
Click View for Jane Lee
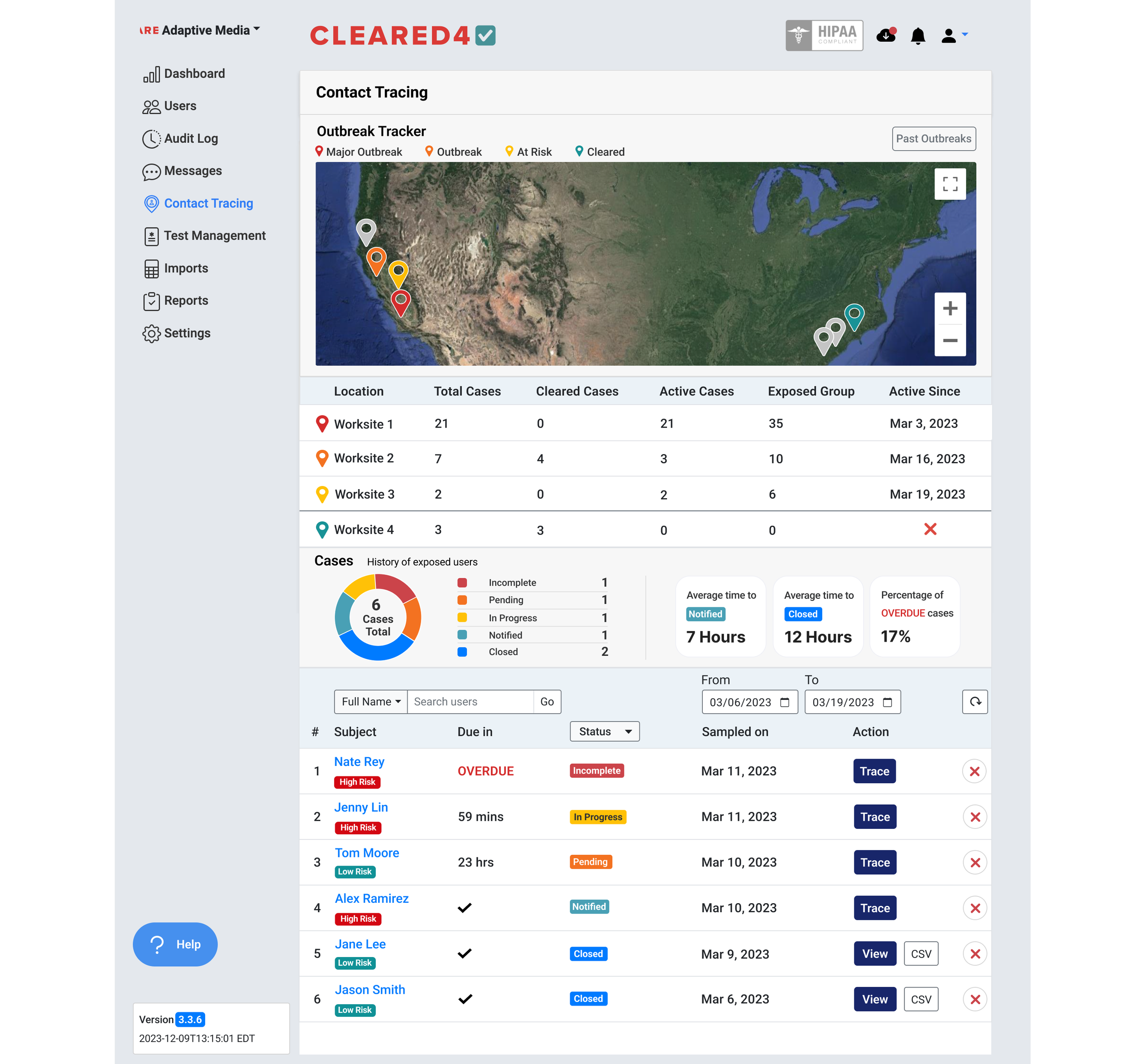[x=875, y=953]
